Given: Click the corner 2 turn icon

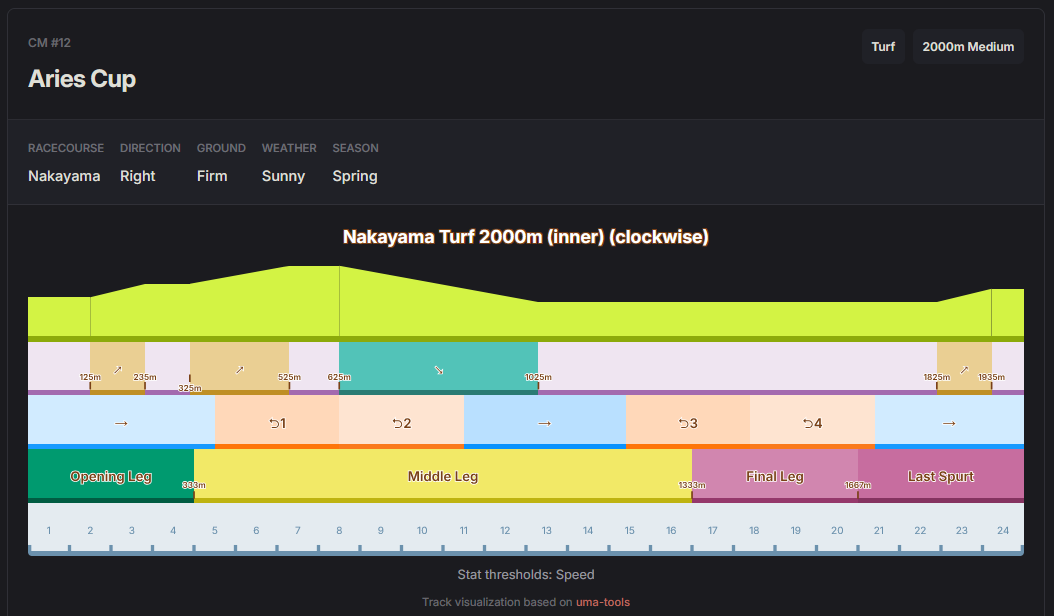Looking at the screenshot, I should point(401,423).
